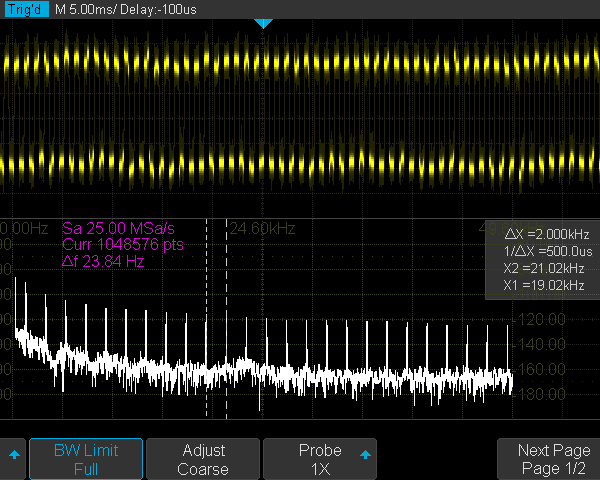Toggle BW Limit Full setting

click(x=85, y=459)
